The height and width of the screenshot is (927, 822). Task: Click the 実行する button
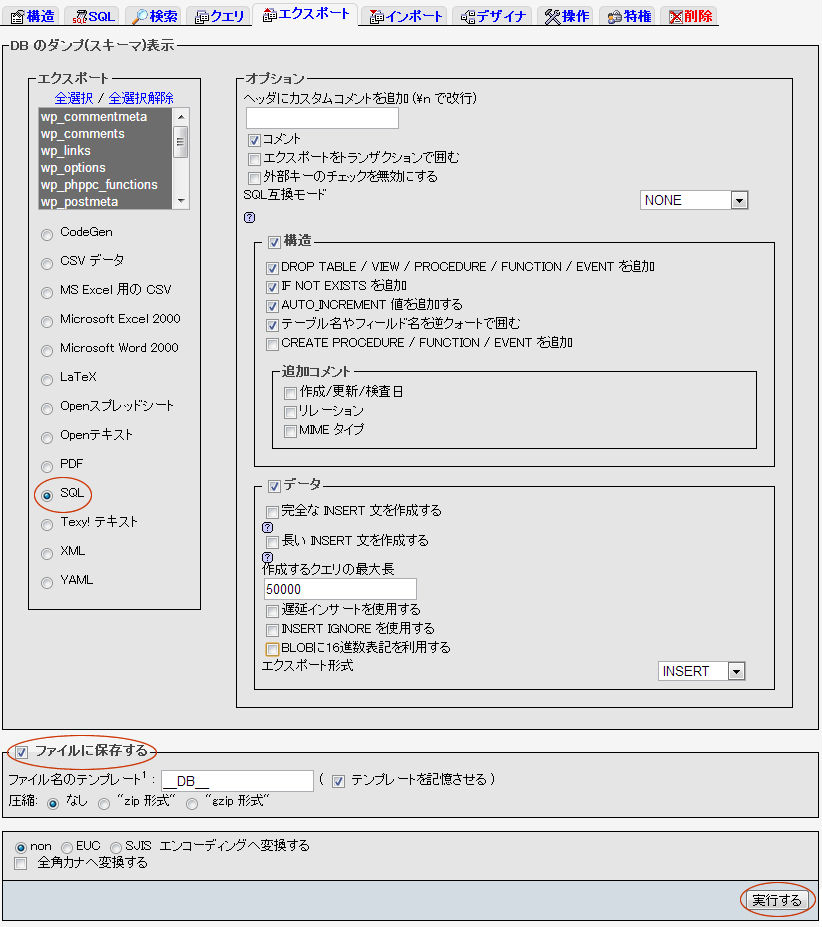point(776,900)
